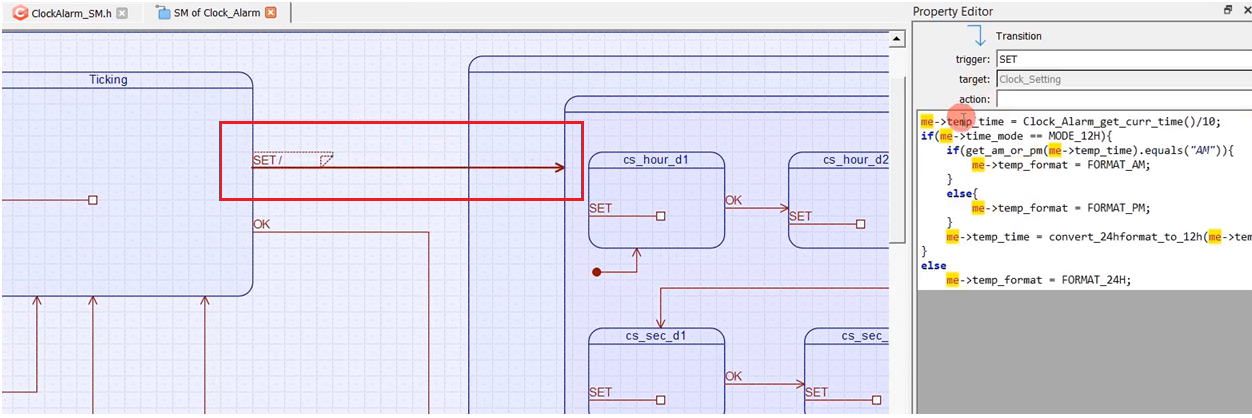Click the target field showing Clock_Setting
Viewport: 1252px width, 418px height.
(1123, 79)
